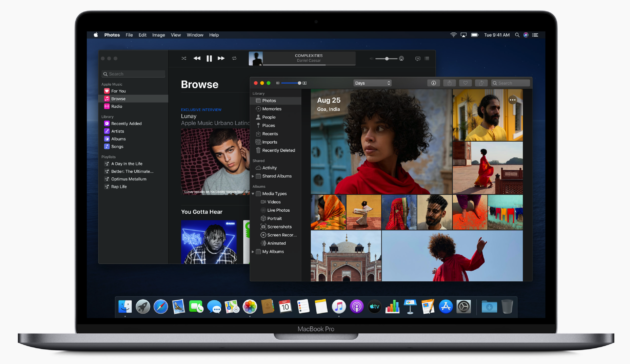This screenshot has height=364, width=630.
Task: Collapse Media Types in Photos sidebar
Action: pyautogui.click(x=253, y=194)
